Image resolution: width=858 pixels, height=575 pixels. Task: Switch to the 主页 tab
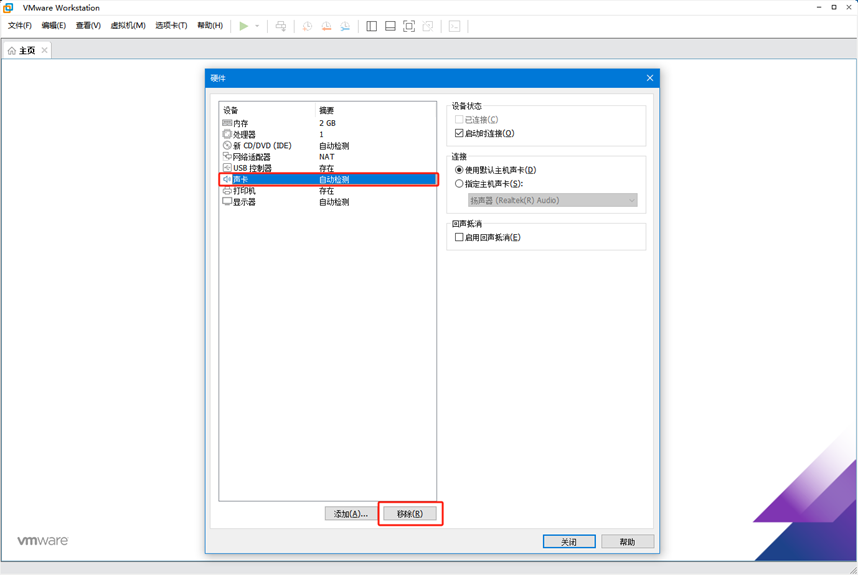pyautogui.click(x=27, y=50)
